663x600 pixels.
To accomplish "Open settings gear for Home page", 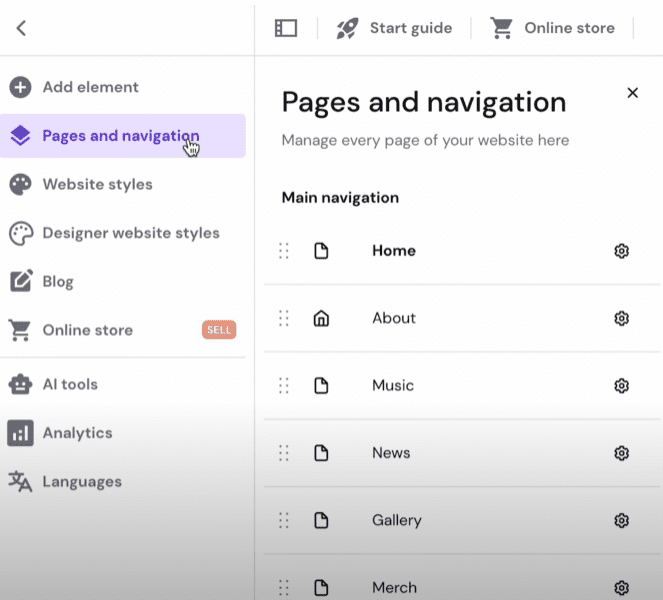I will [x=621, y=251].
